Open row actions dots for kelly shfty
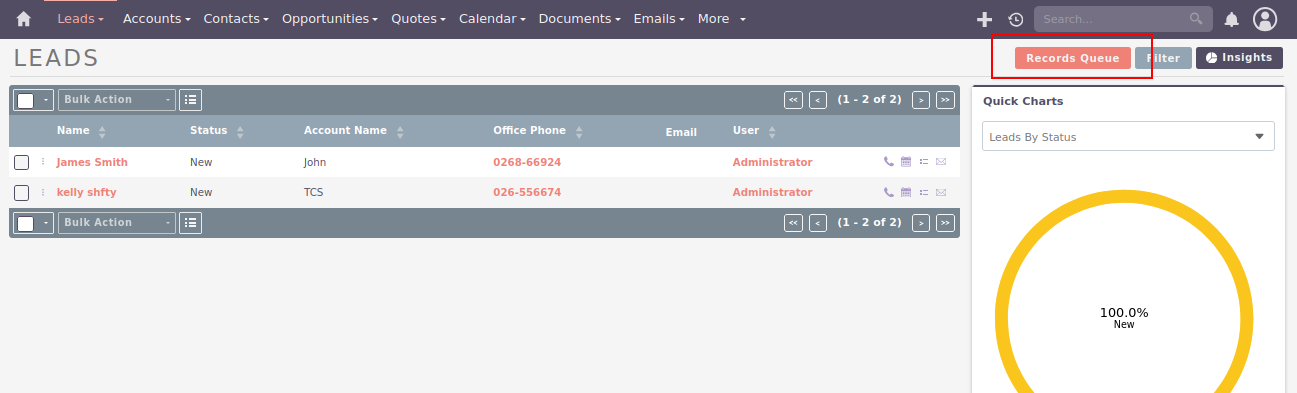Viewport: 1297px width, 393px height. pyautogui.click(x=43, y=192)
